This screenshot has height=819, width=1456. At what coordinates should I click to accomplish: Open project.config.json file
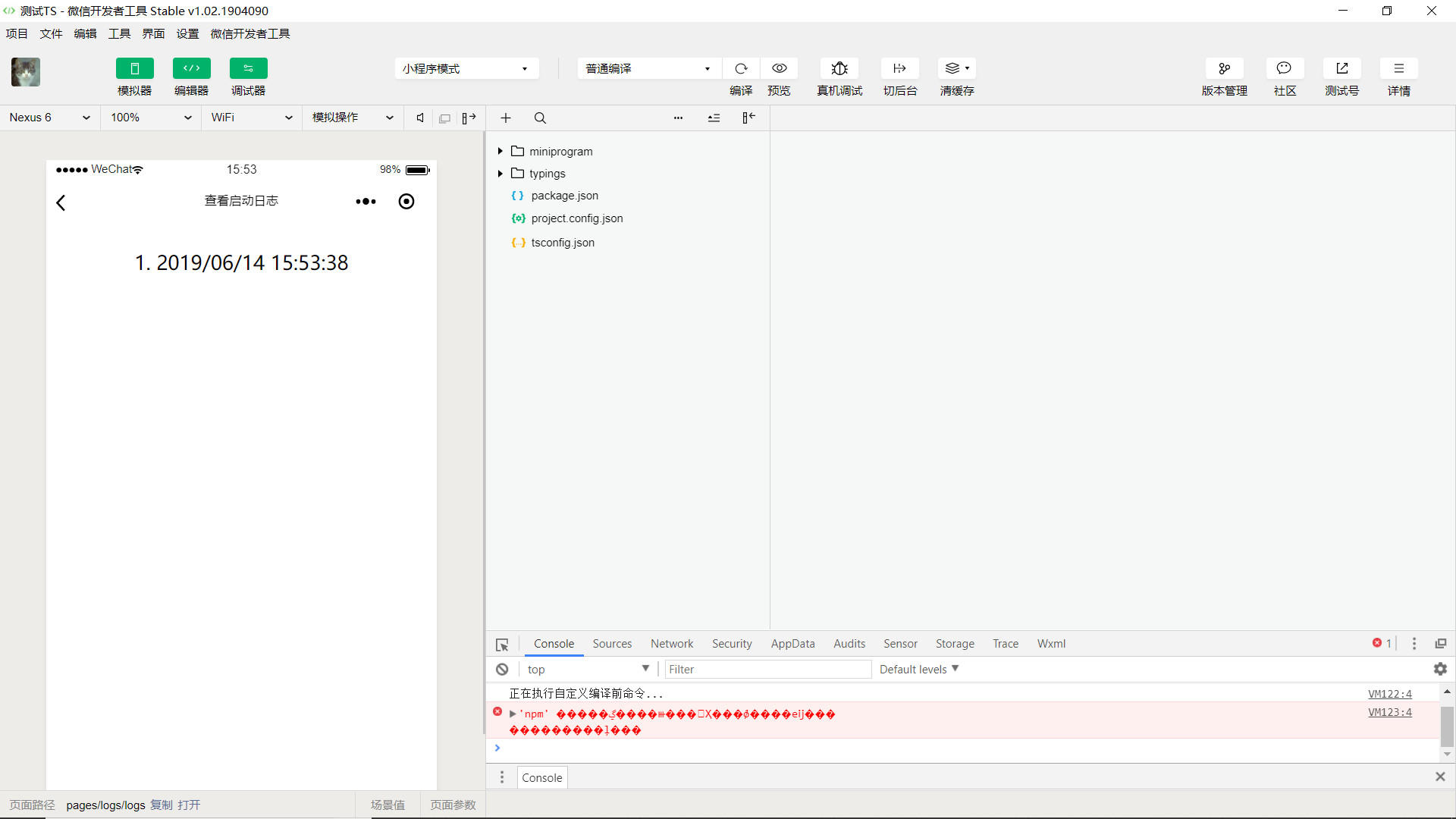click(x=576, y=218)
